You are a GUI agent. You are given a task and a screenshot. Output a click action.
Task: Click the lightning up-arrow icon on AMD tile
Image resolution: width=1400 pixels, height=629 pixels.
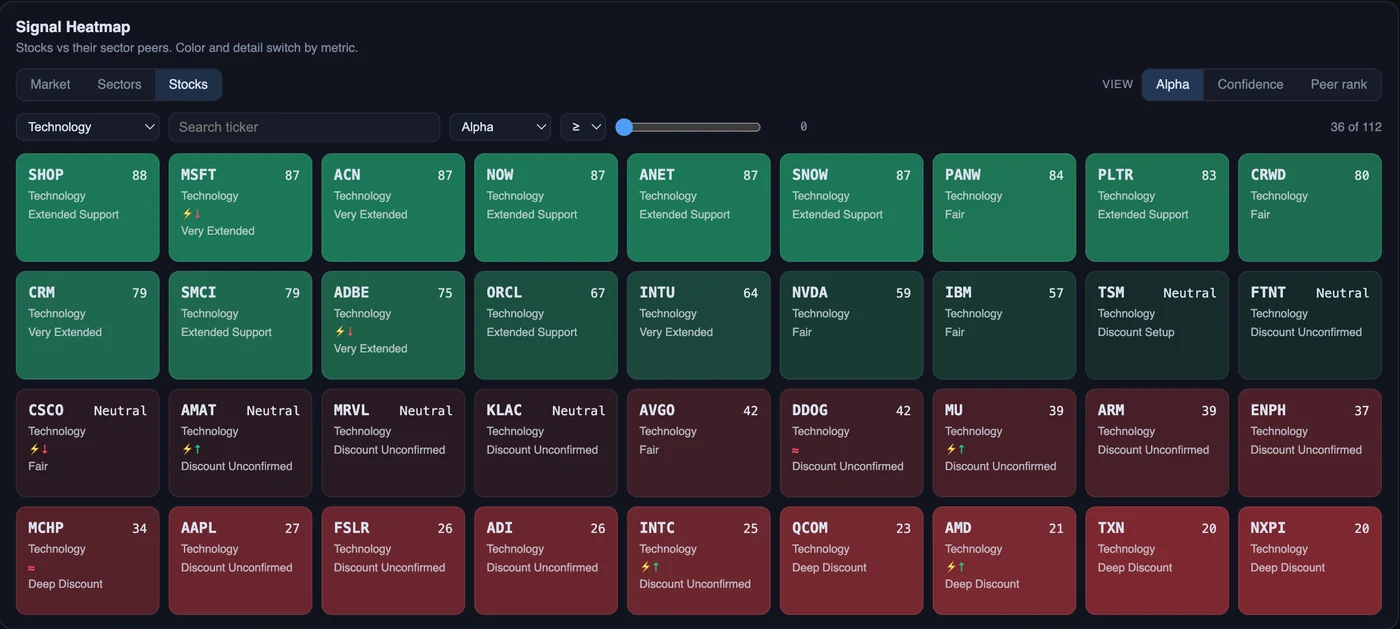click(x=955, y=567)
